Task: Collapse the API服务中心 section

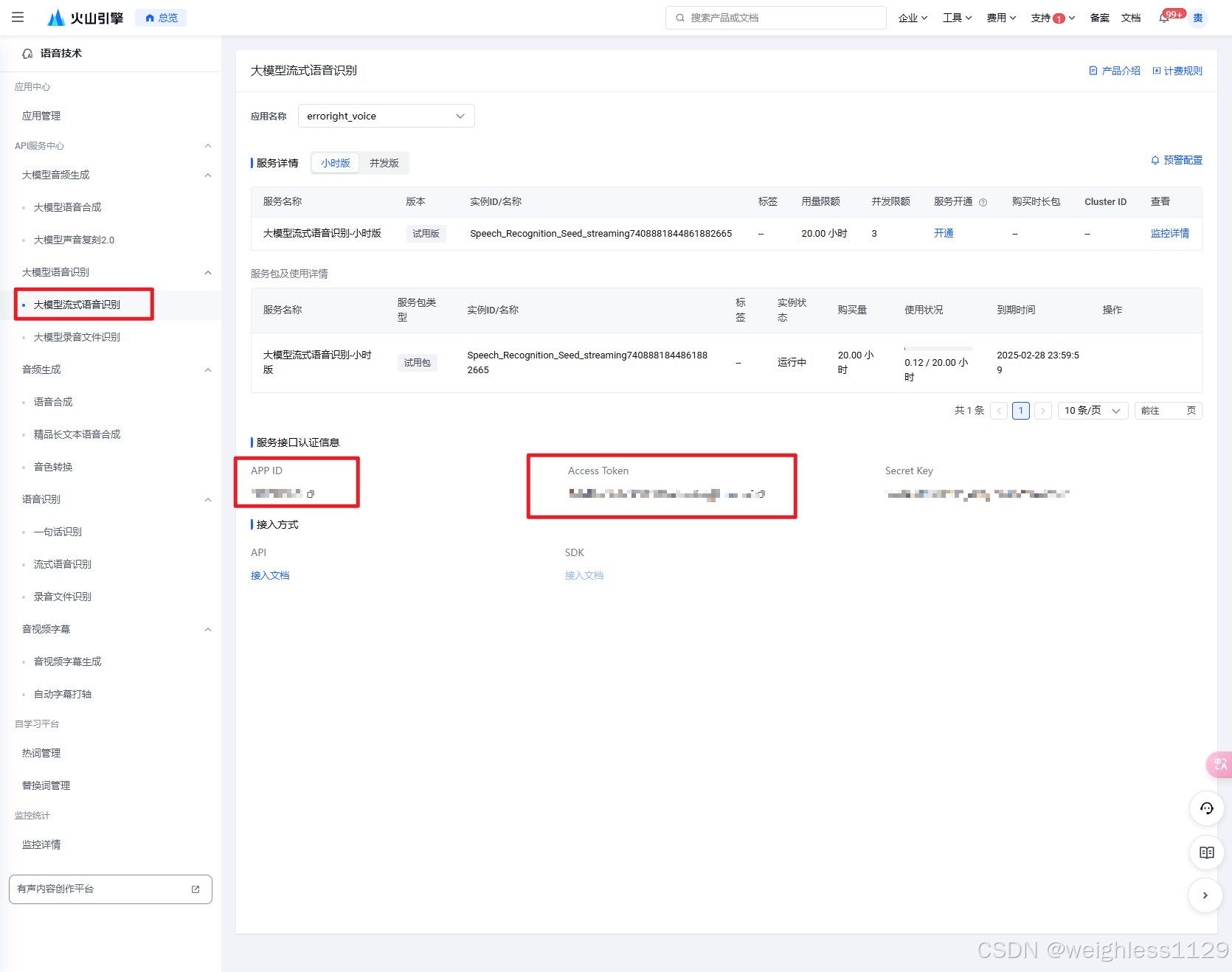Action: pos(208,146)
